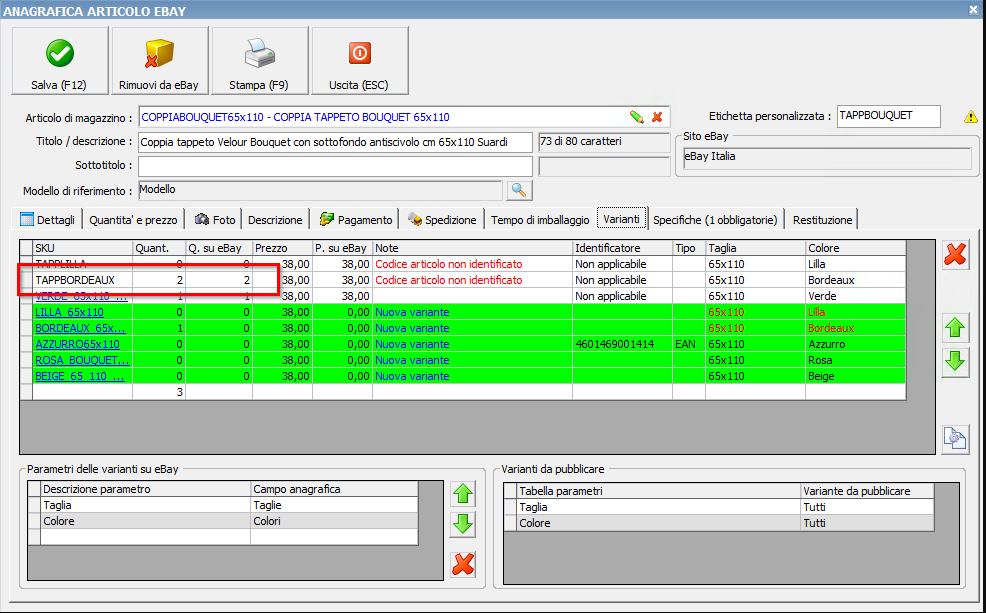This screenshot has width=986, height=613.
Task: Click green down arrow in Parametri delle varianti
Action: (x=463, y=524)
